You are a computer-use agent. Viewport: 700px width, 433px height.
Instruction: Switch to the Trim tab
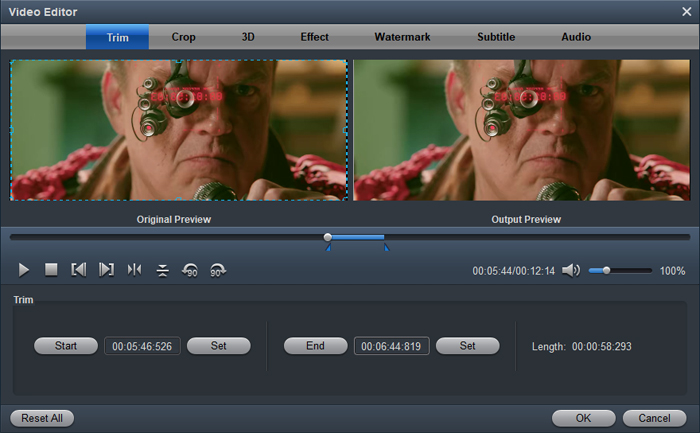click(x=117, y=37)
